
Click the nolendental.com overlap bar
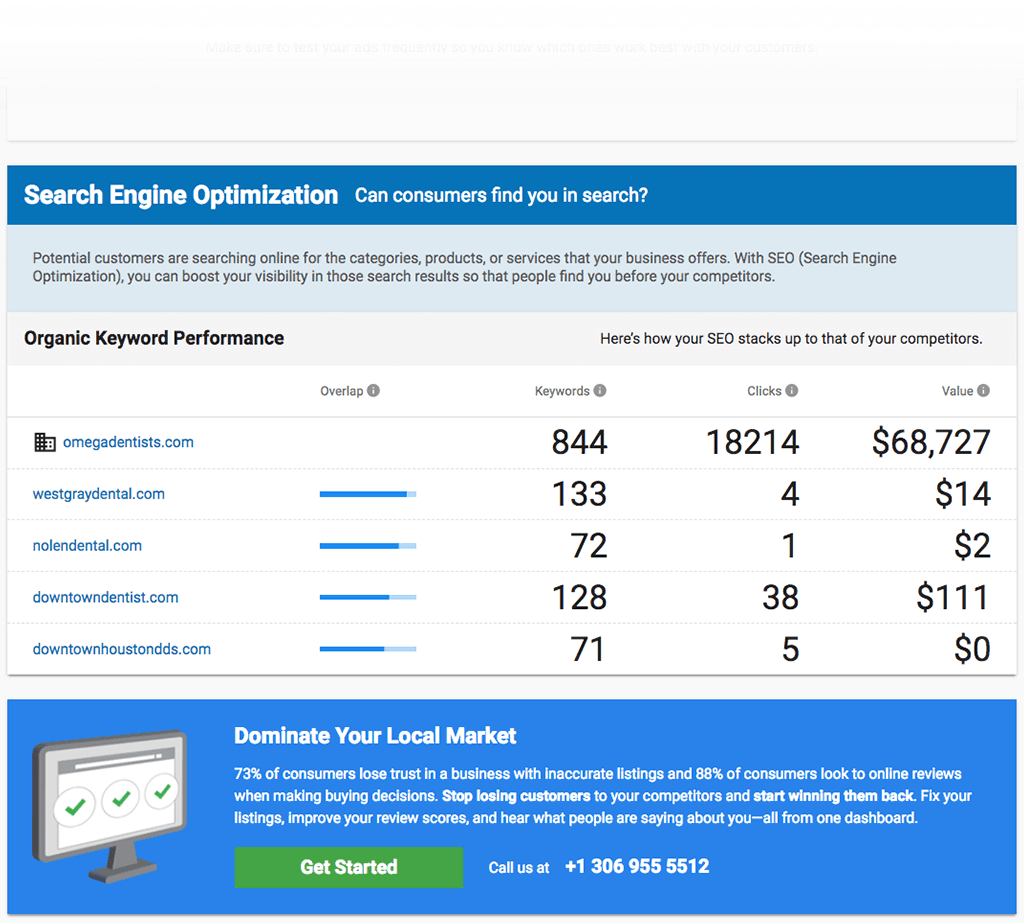368,546
